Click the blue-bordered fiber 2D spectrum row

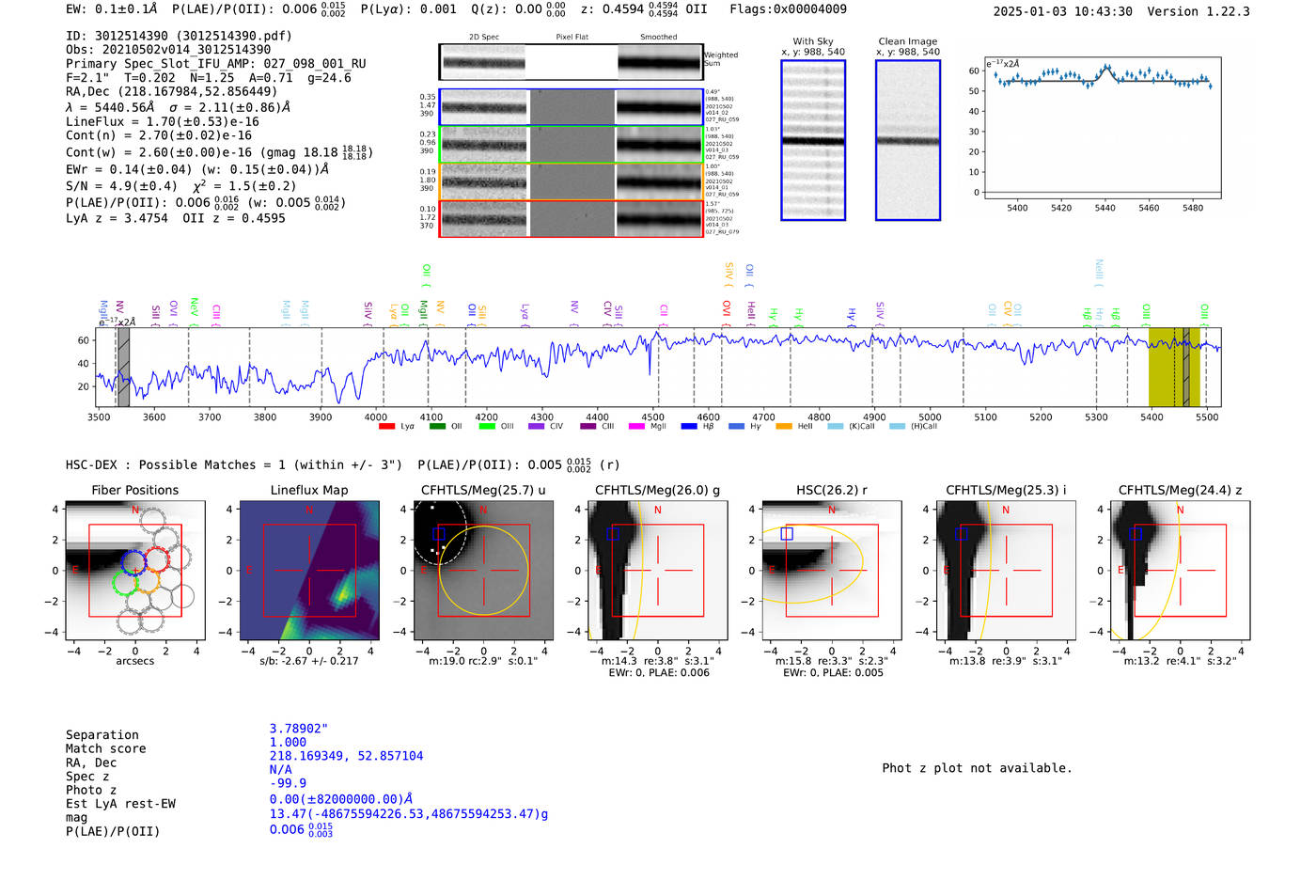coord(571,107)
